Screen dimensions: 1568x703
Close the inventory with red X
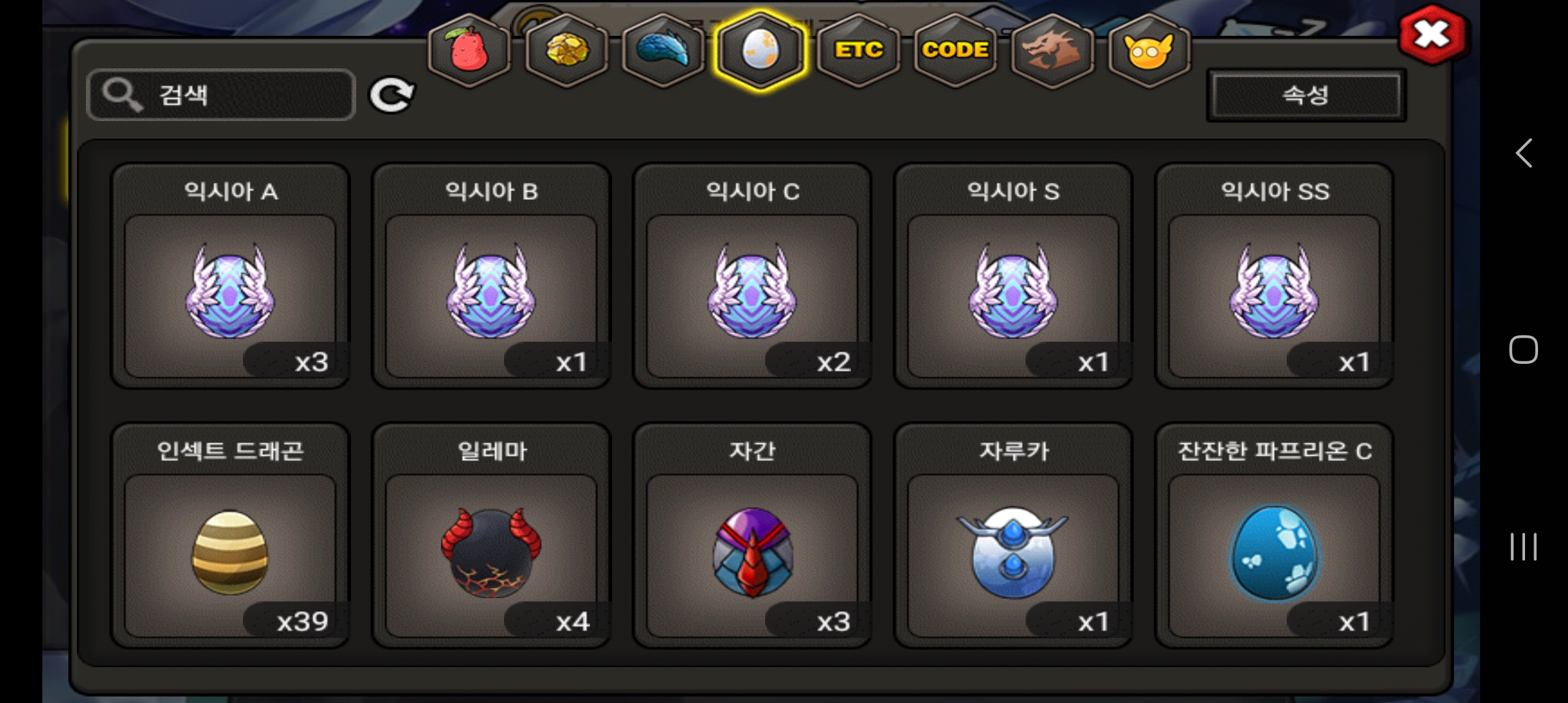pos(1432,35)
